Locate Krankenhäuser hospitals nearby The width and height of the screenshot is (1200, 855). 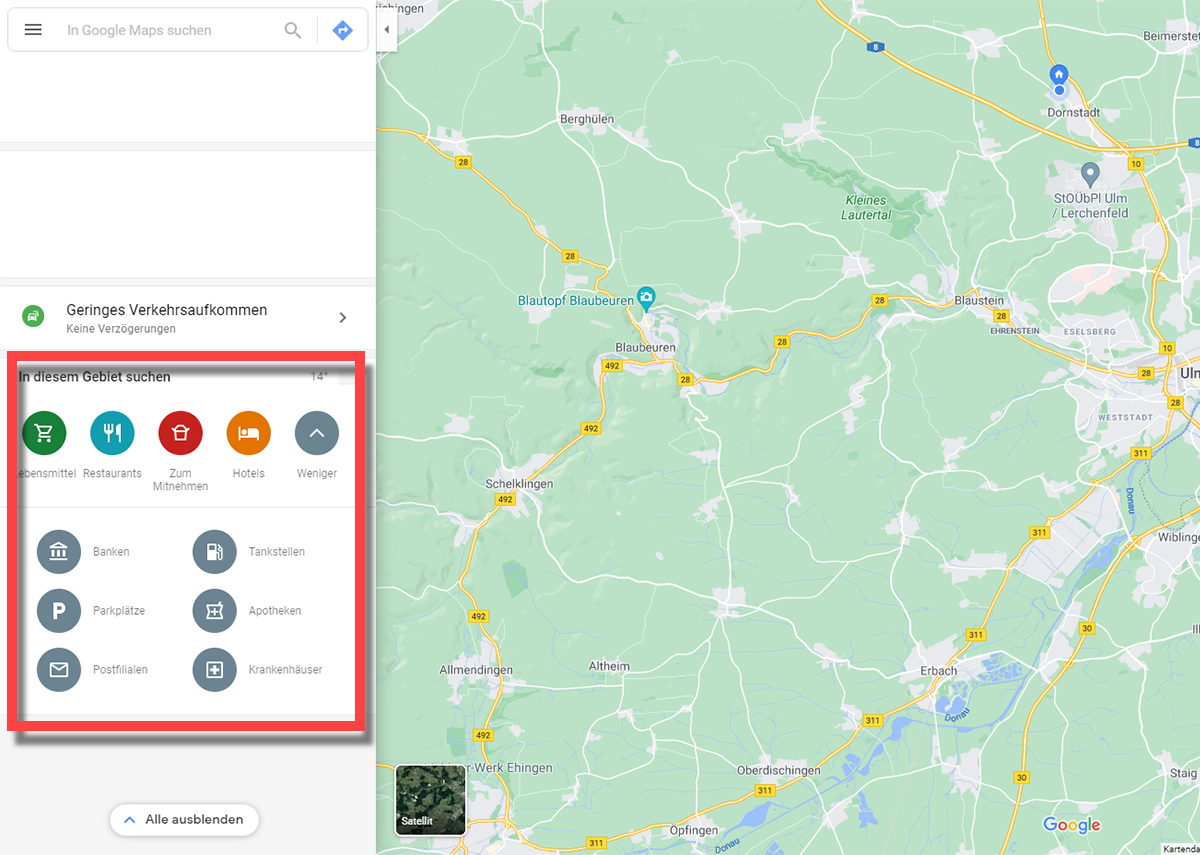(214, 670)
